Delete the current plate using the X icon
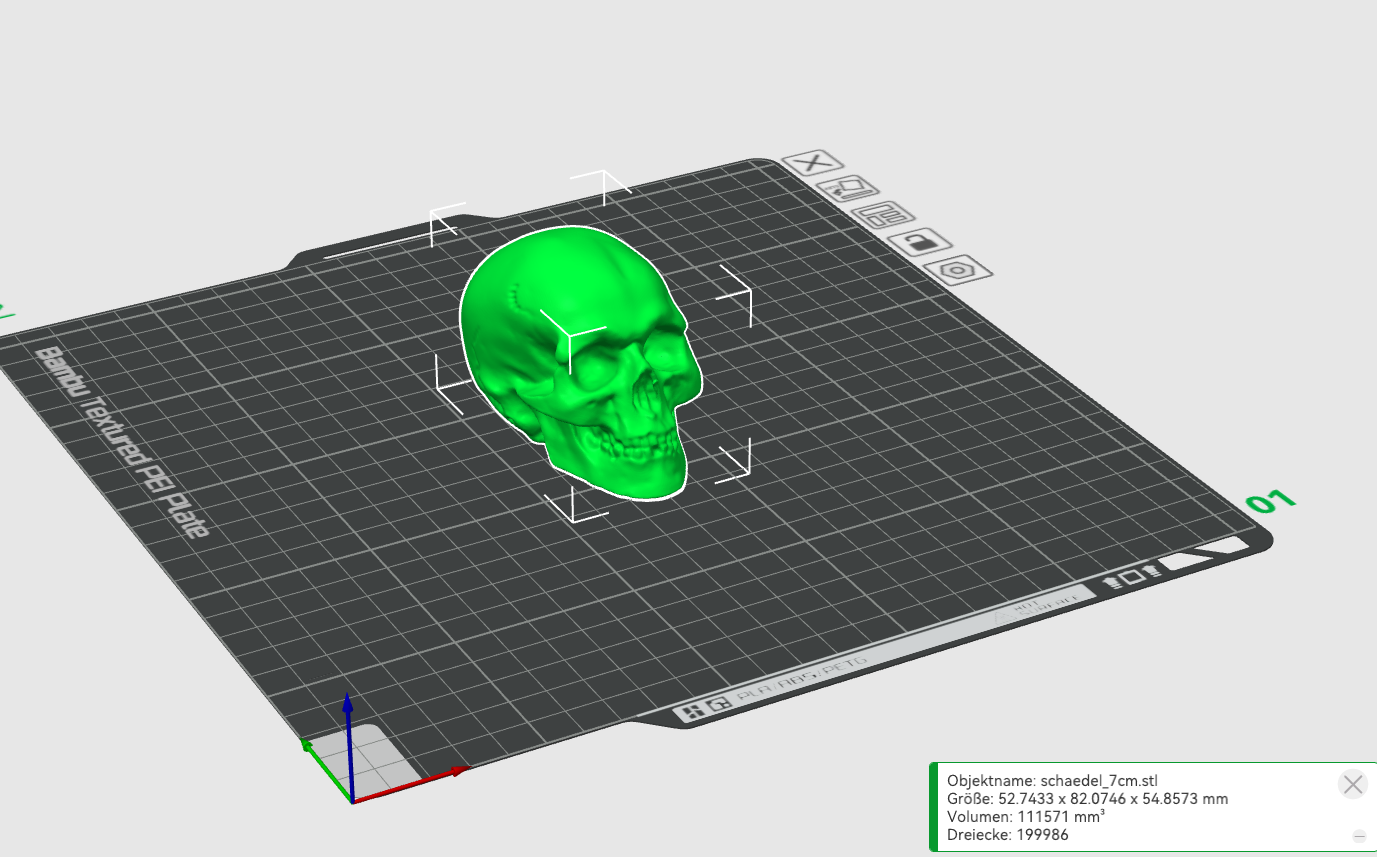The height and width of the screenshot is (857, 1377). (810, 163)
